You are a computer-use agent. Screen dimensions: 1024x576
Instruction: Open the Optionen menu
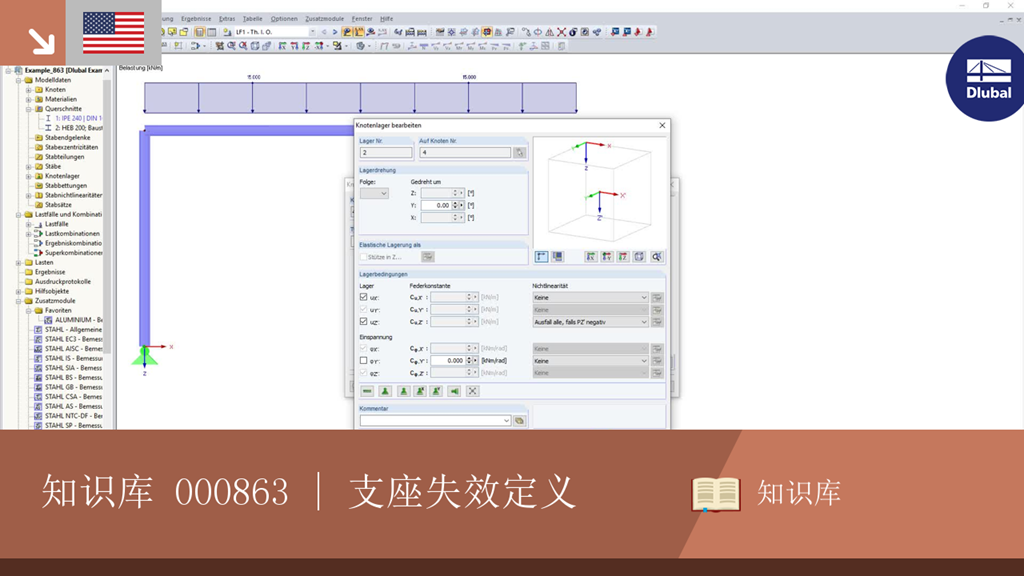click(283, 19)
